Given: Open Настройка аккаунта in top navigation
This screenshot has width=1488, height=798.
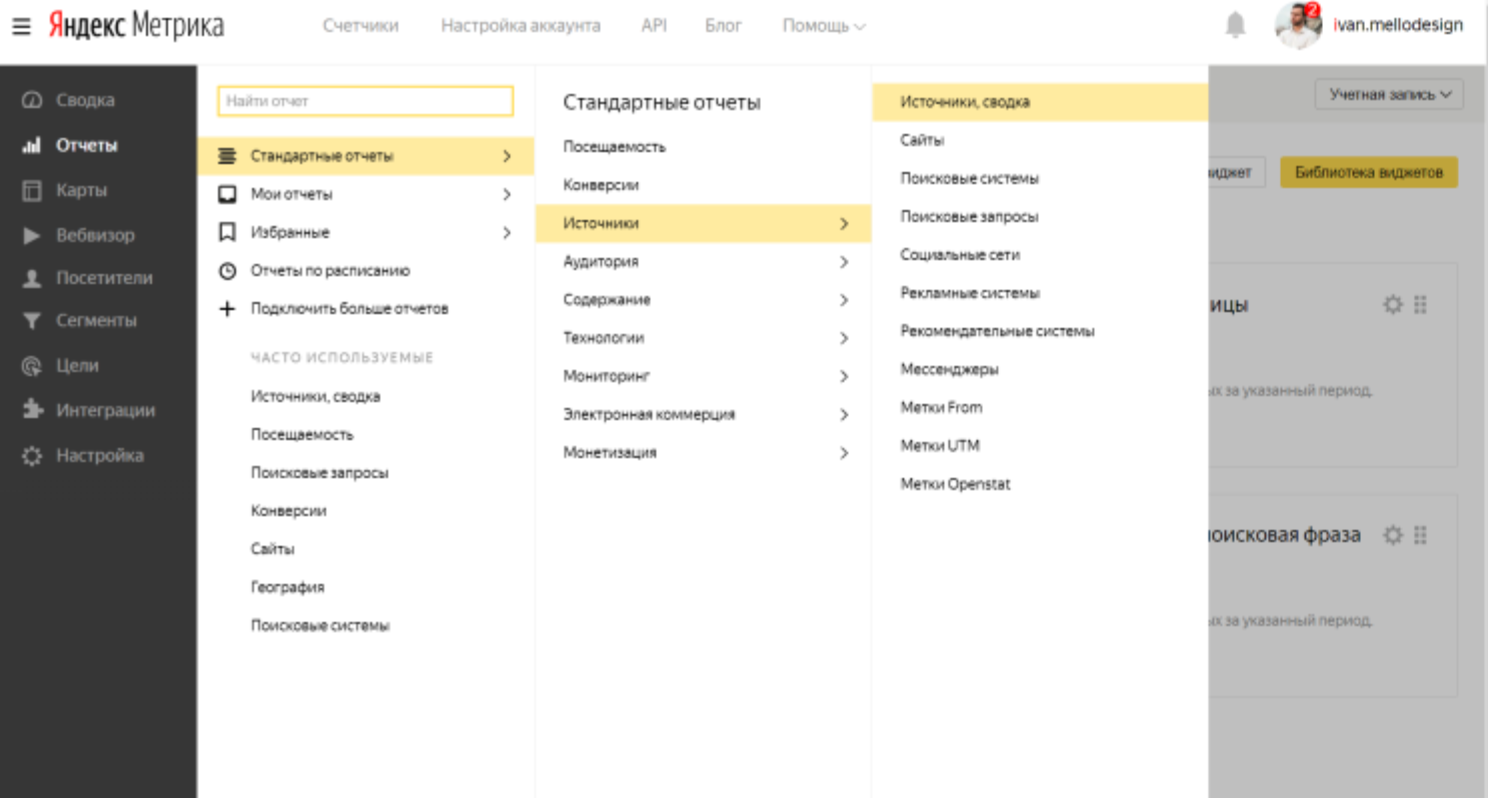Looking at the screenshot, I should [520, 26].
